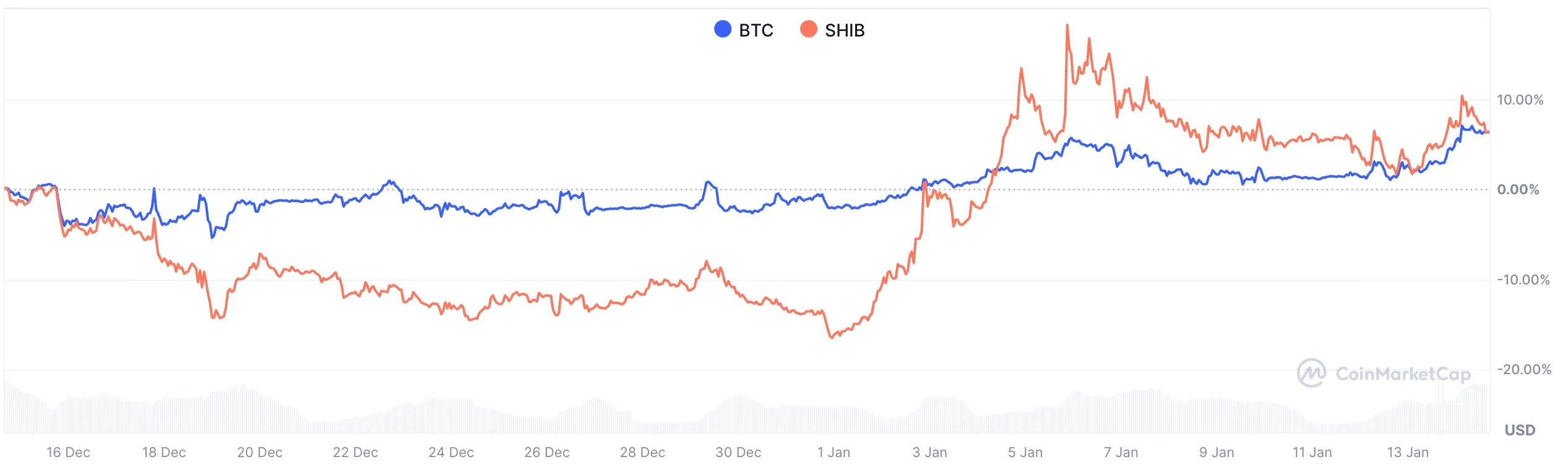The height and width of the screenshot is (475, 1568).
Task: Click the -20.00% y-axis label
Action: pyautogui.click(x=1523, y=369)
